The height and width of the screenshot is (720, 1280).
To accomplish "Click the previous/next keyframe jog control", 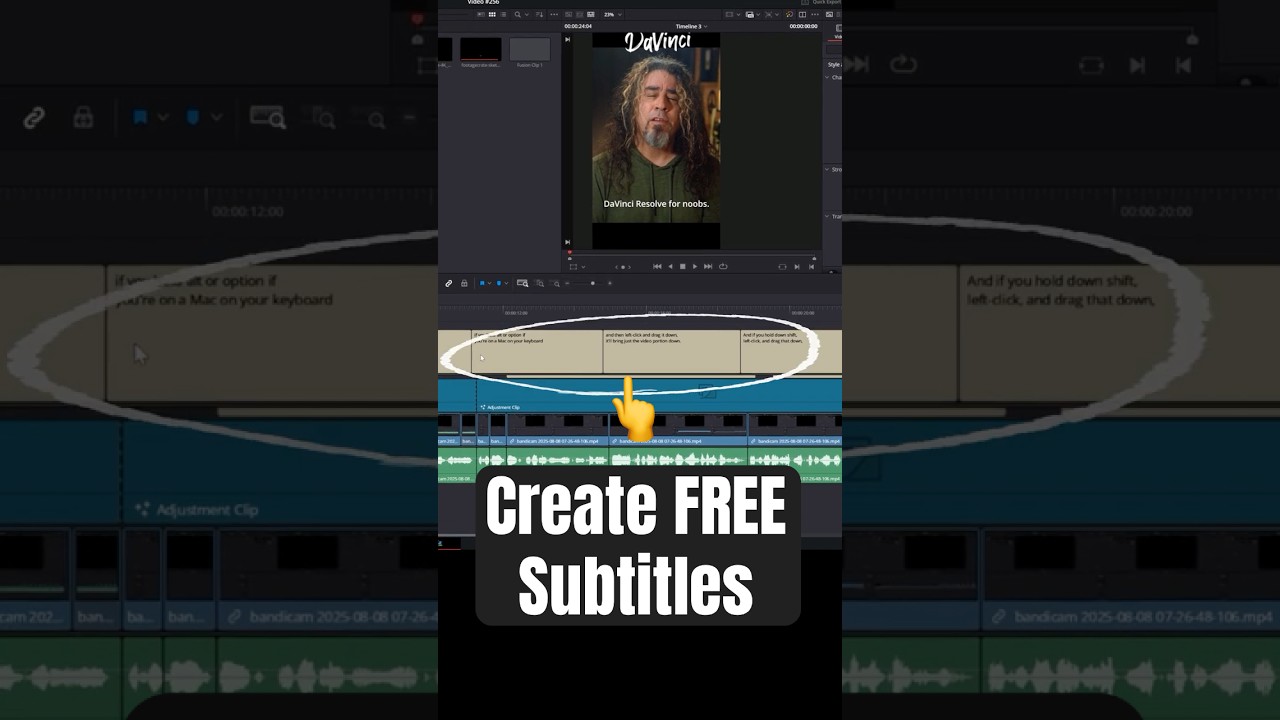I will pos(623,267).
